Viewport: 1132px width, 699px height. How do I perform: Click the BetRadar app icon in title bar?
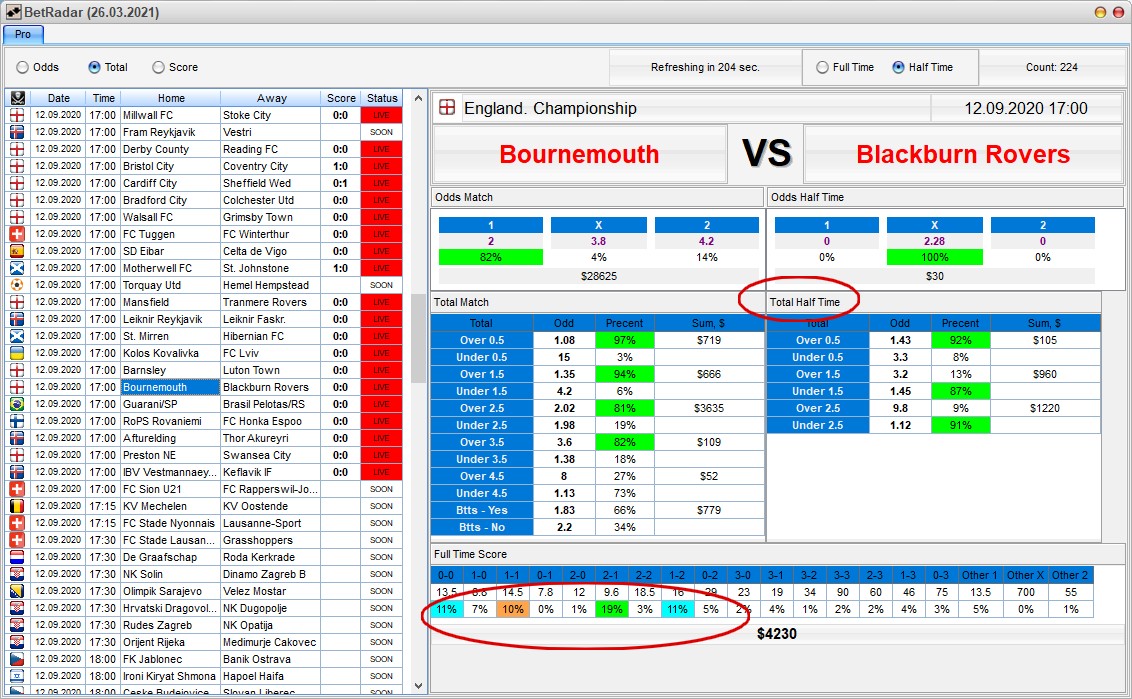coord(13,12)
